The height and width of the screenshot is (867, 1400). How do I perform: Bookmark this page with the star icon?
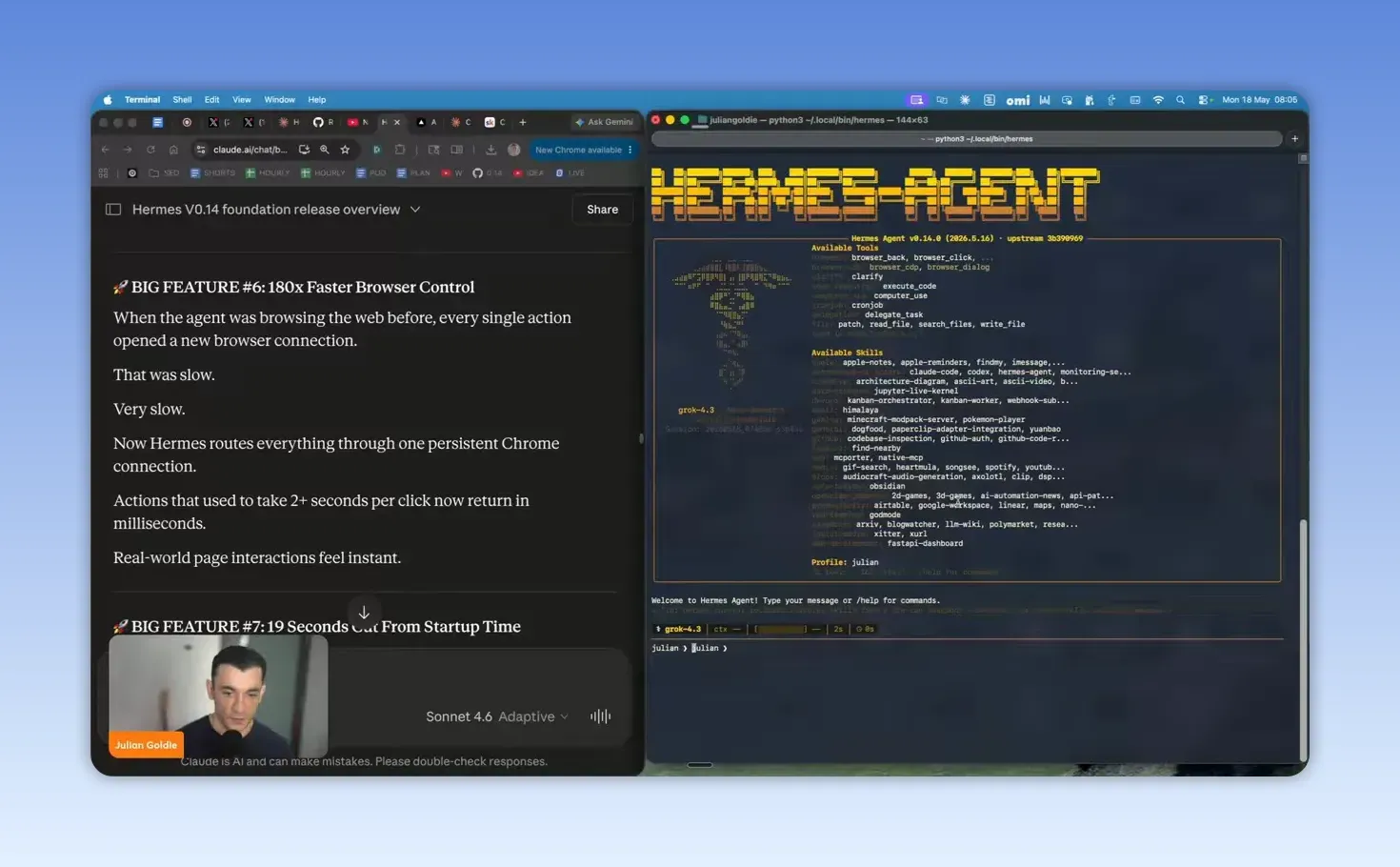coord(345,150)
